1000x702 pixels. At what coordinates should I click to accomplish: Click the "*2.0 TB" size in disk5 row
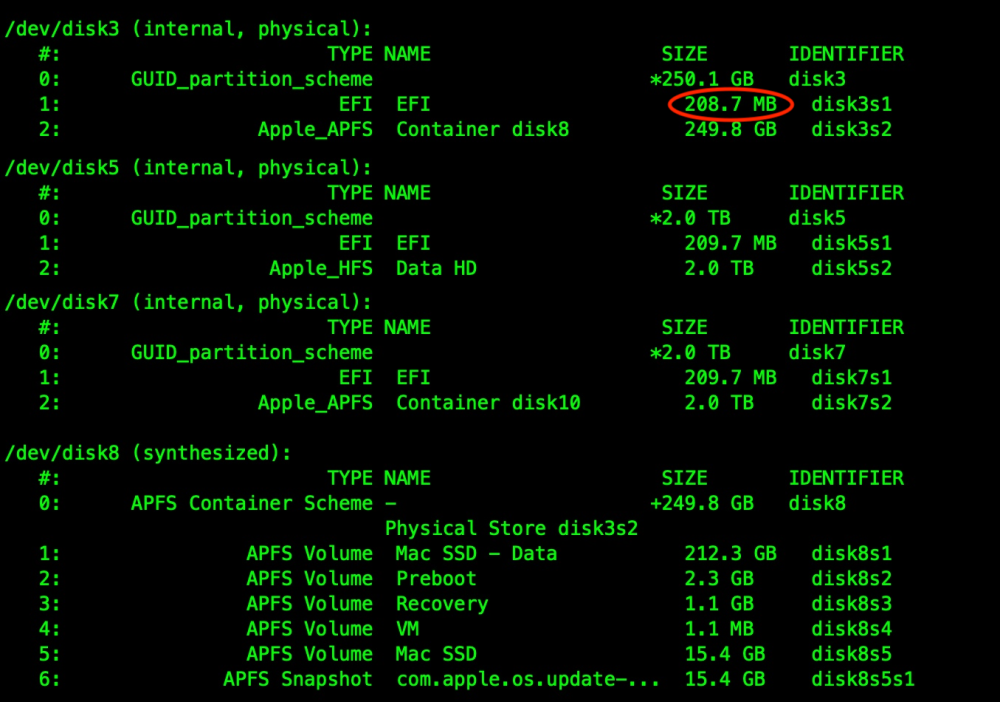pyautogui.click(x=690, y=218)
